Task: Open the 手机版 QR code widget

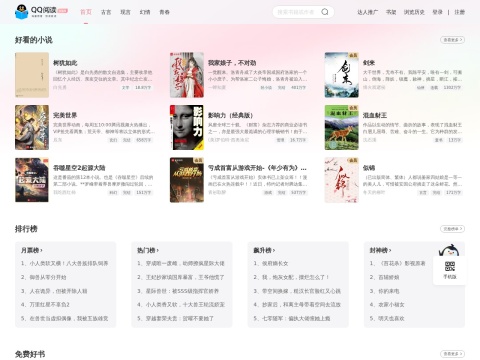Action: (x=449, y=270)
